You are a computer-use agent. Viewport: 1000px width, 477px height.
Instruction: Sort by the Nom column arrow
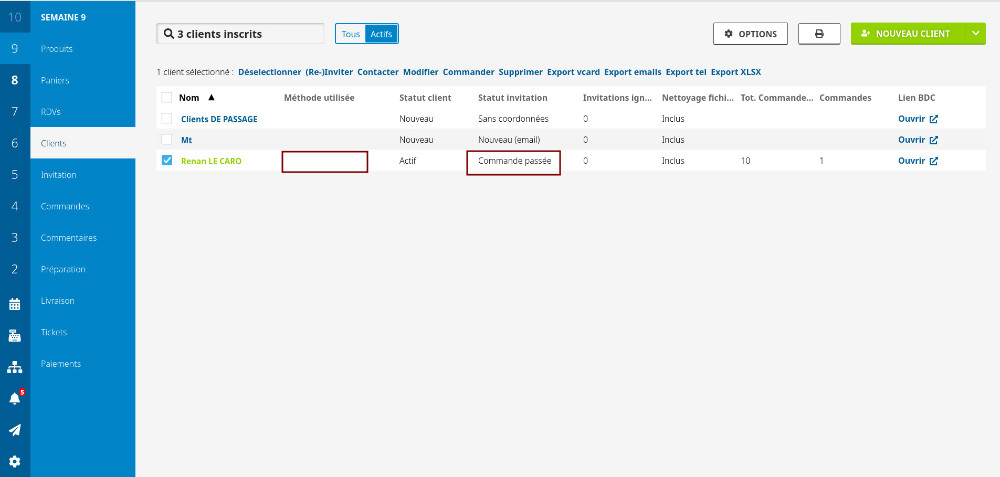211,98
